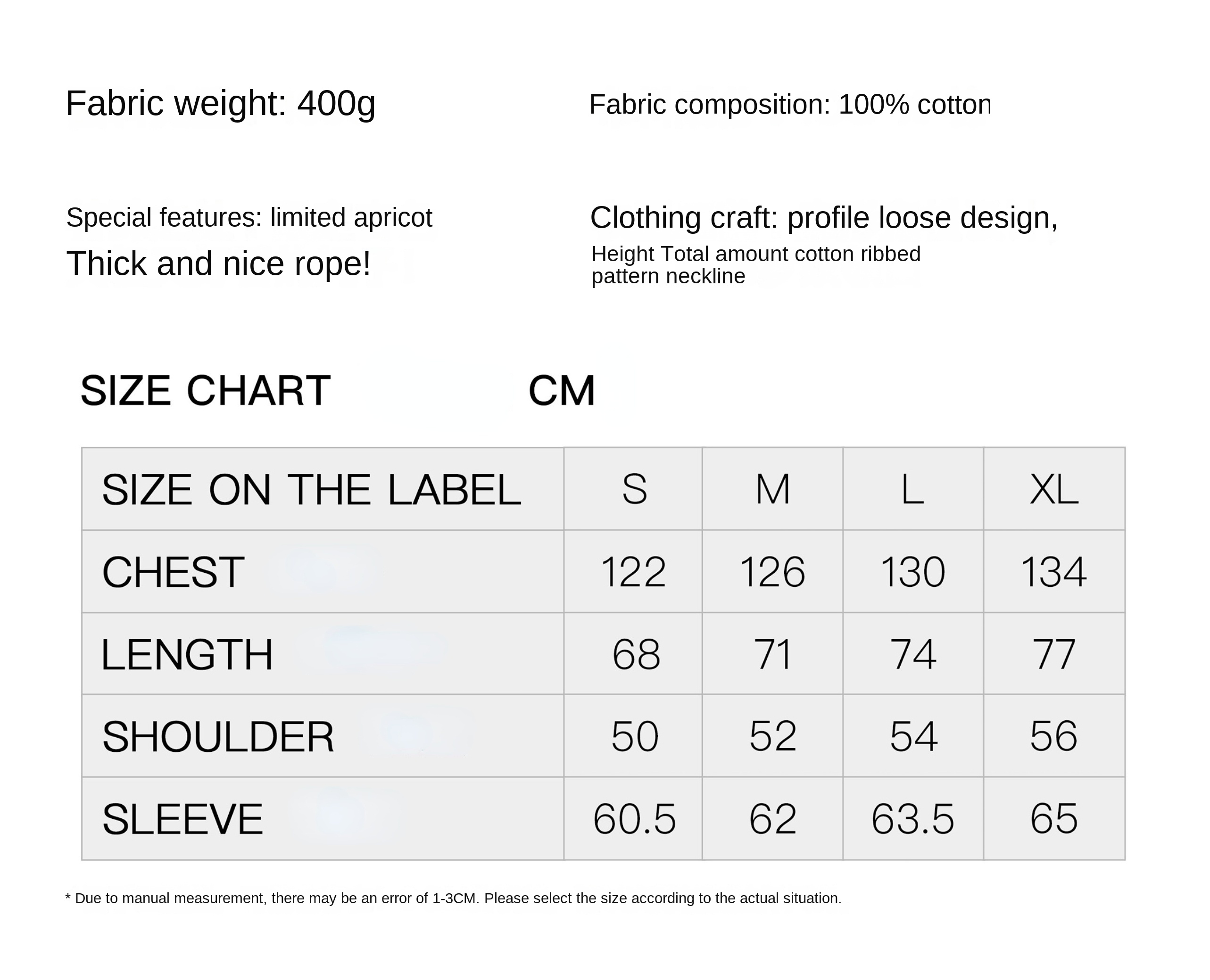Select the XL size column header
The image size is (1210, 980).
[x=1053, y=489]
